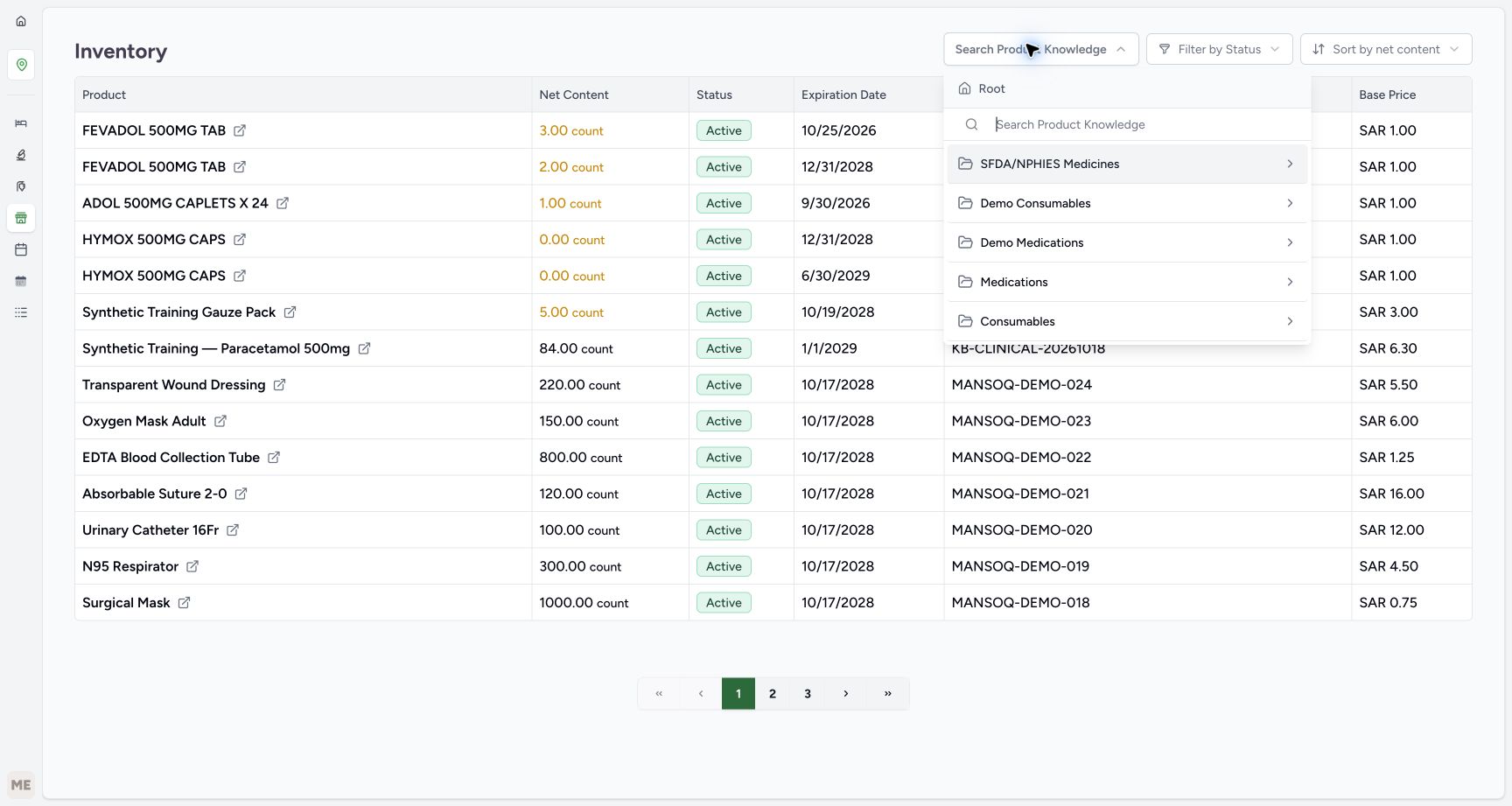Open the home icon in sidebar
Image resolution: width=1512 pixels, height=806 pixels.
[21, 21]
